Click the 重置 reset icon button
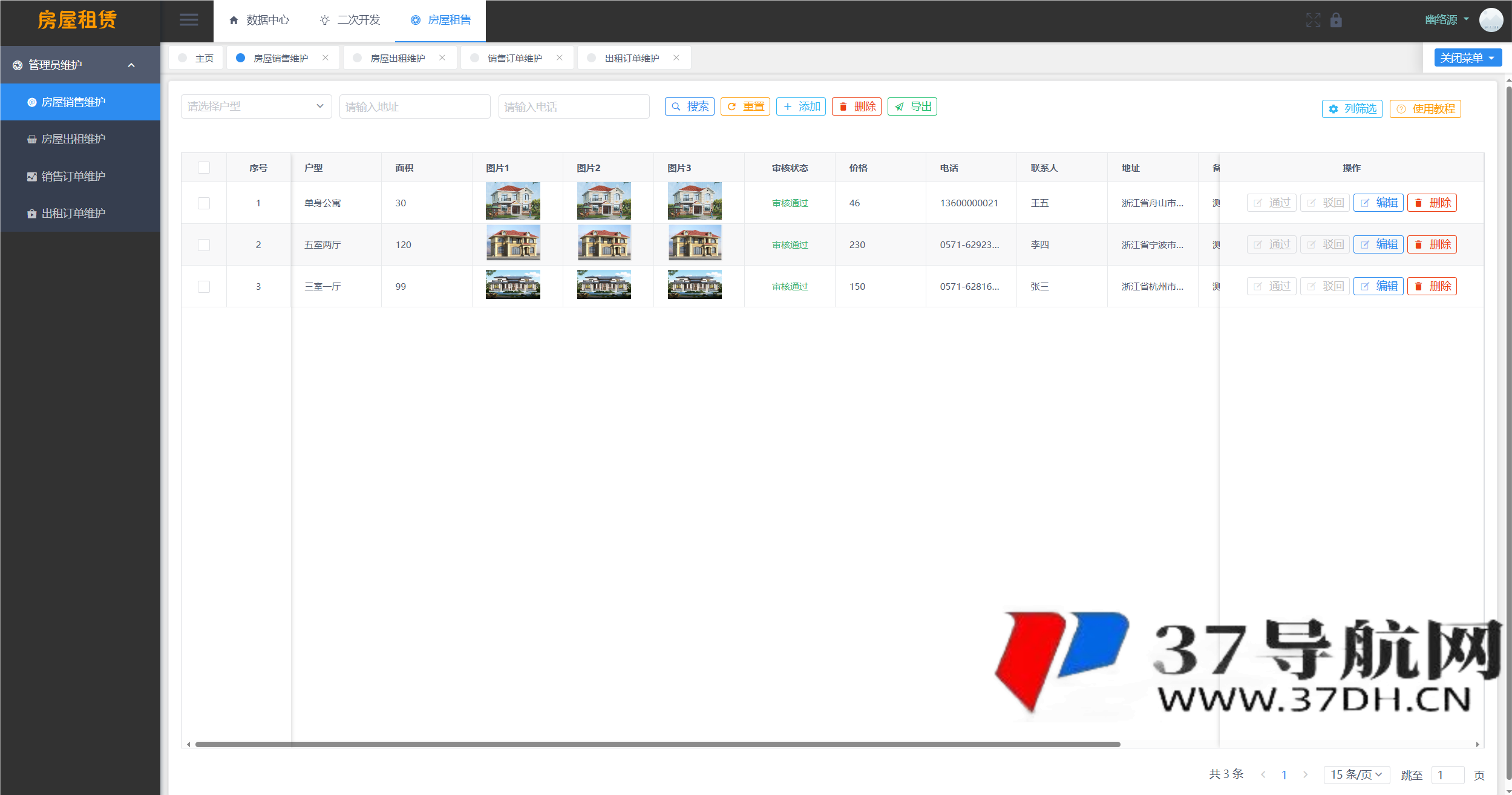1512x795 pixels. [745, 106]
